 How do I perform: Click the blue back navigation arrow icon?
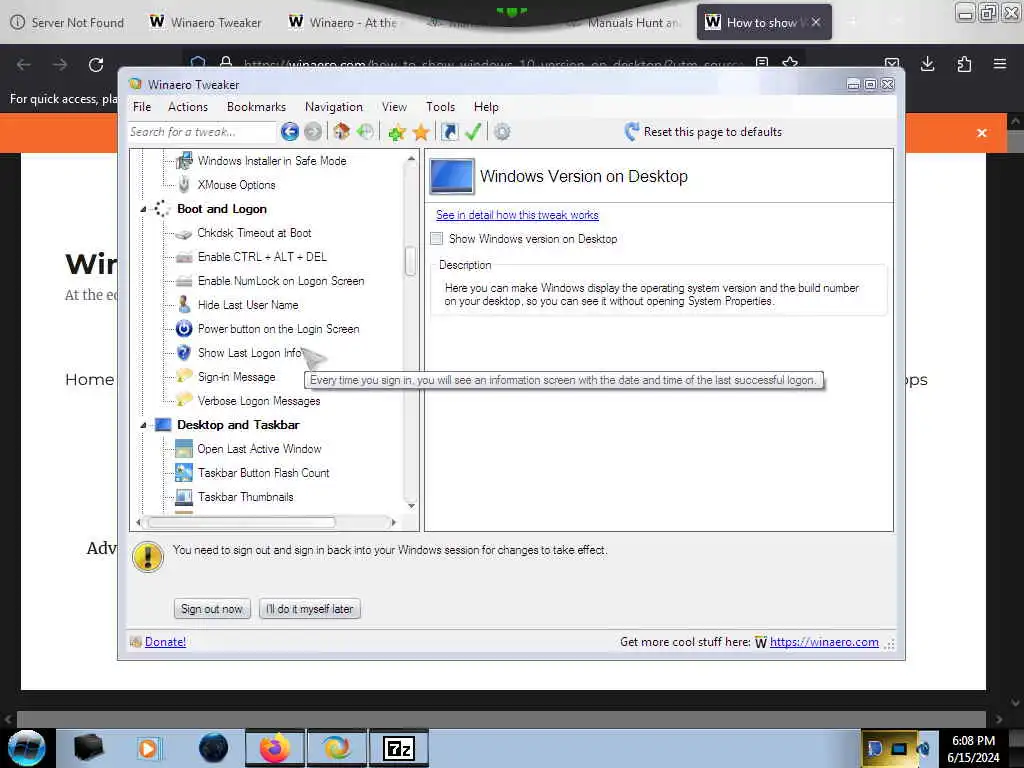pyautogui.click(x=290, y=132)
